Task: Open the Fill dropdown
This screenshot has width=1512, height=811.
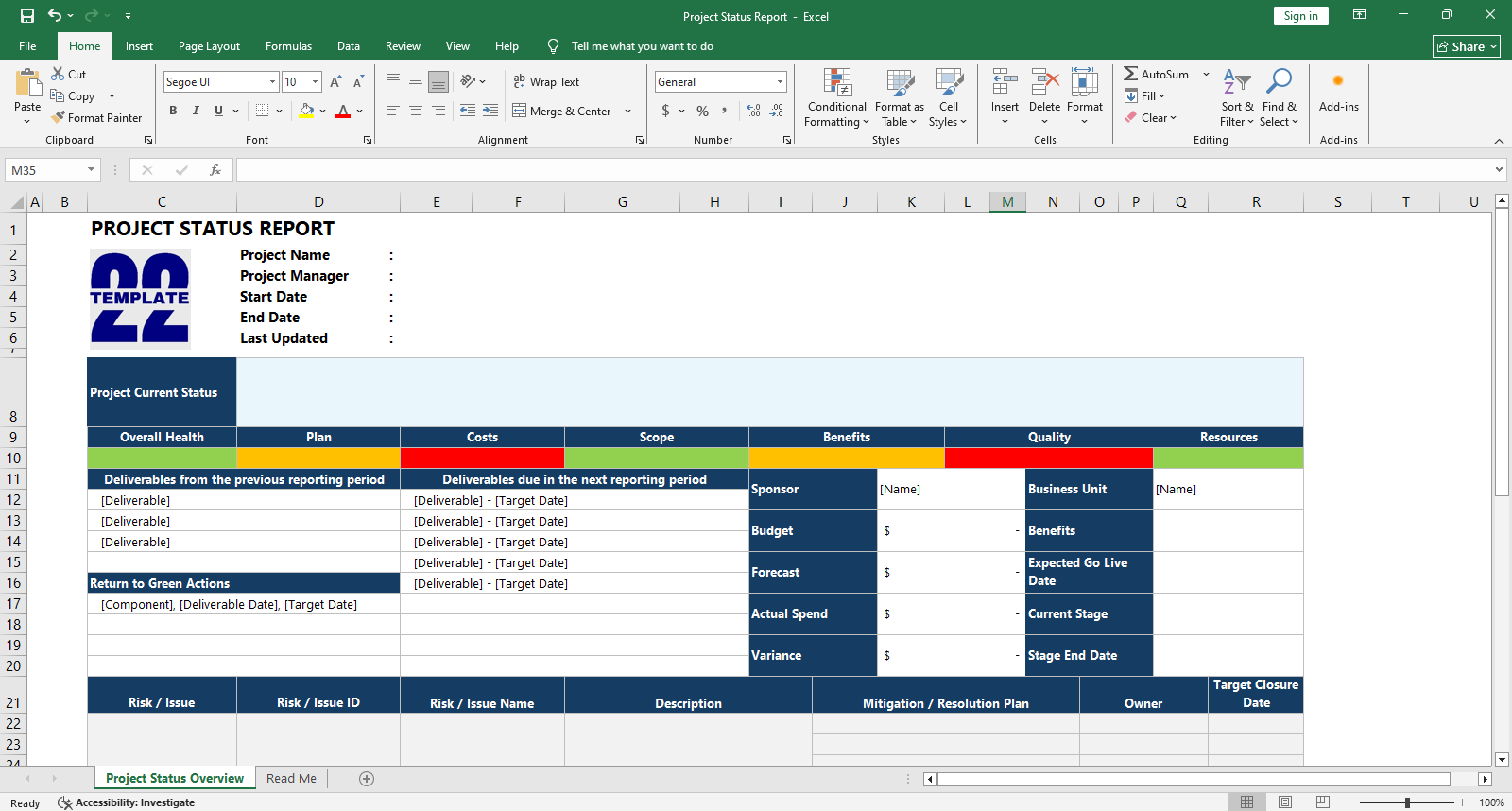Action: point(1144,95)
